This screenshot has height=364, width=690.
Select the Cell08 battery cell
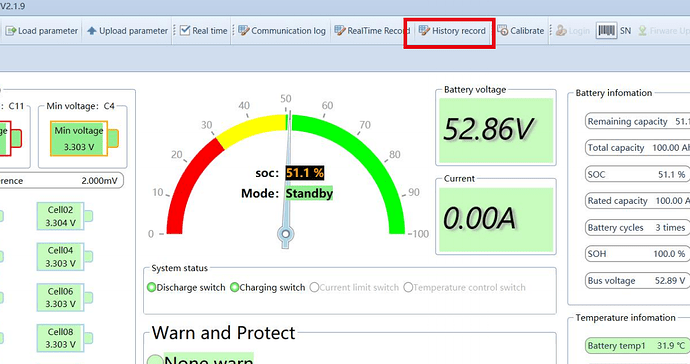(65, 338)
